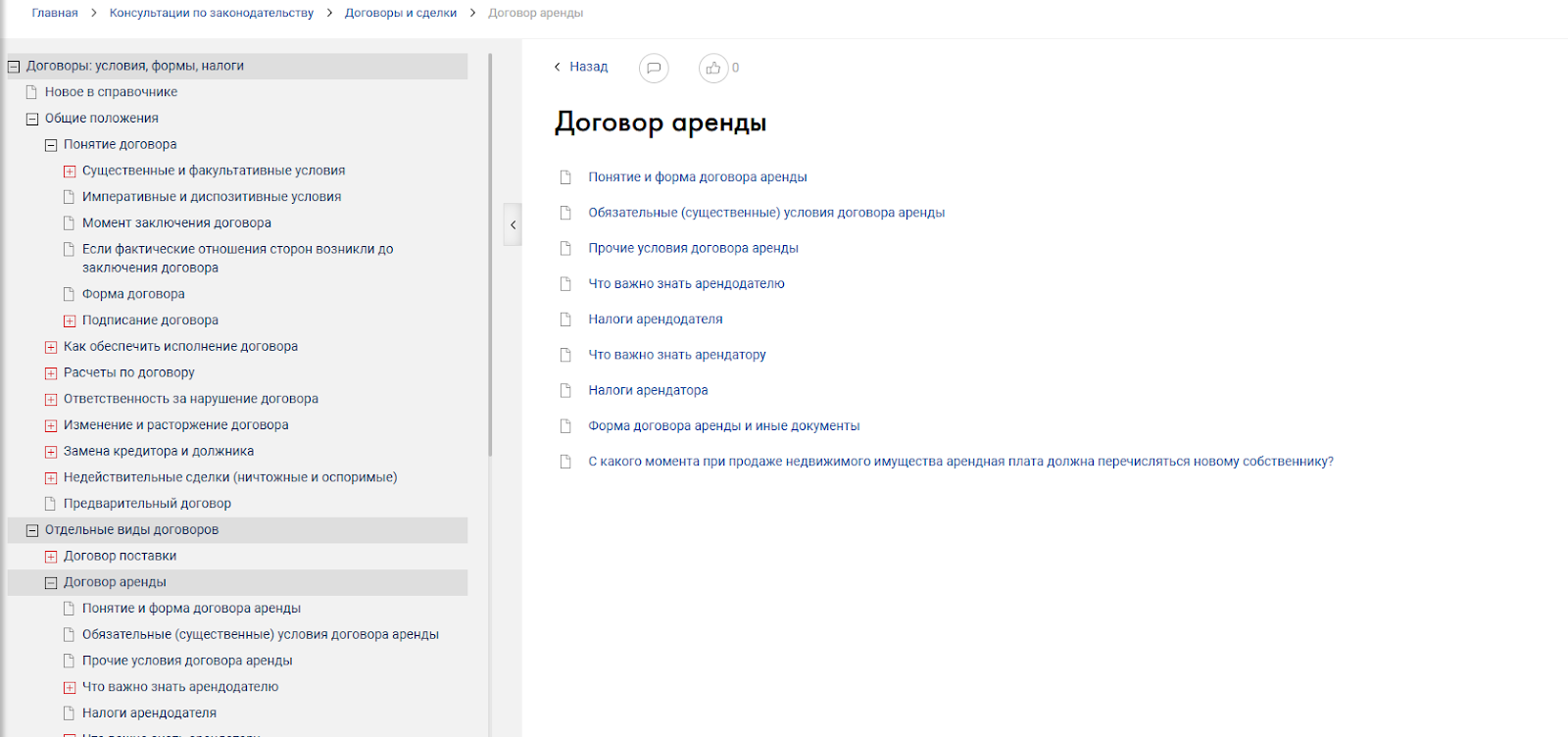Click the sidebar vertical scrollbar

[x=490, y=255]
